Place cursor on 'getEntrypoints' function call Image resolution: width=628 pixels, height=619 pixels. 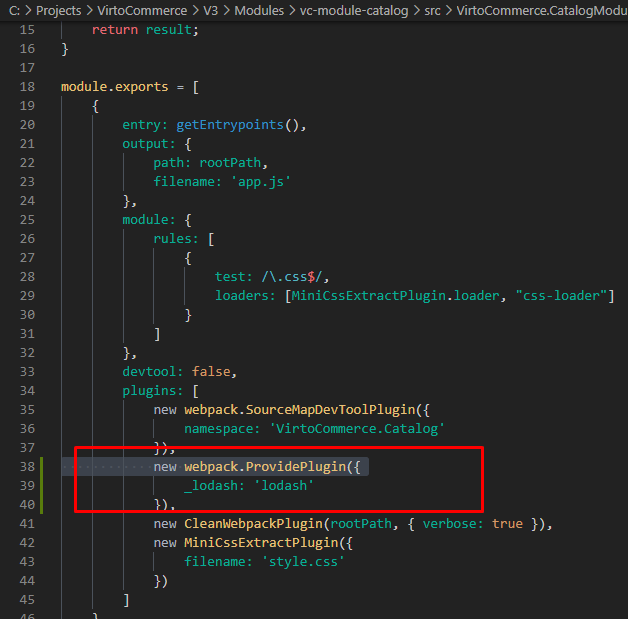point(230,125)
